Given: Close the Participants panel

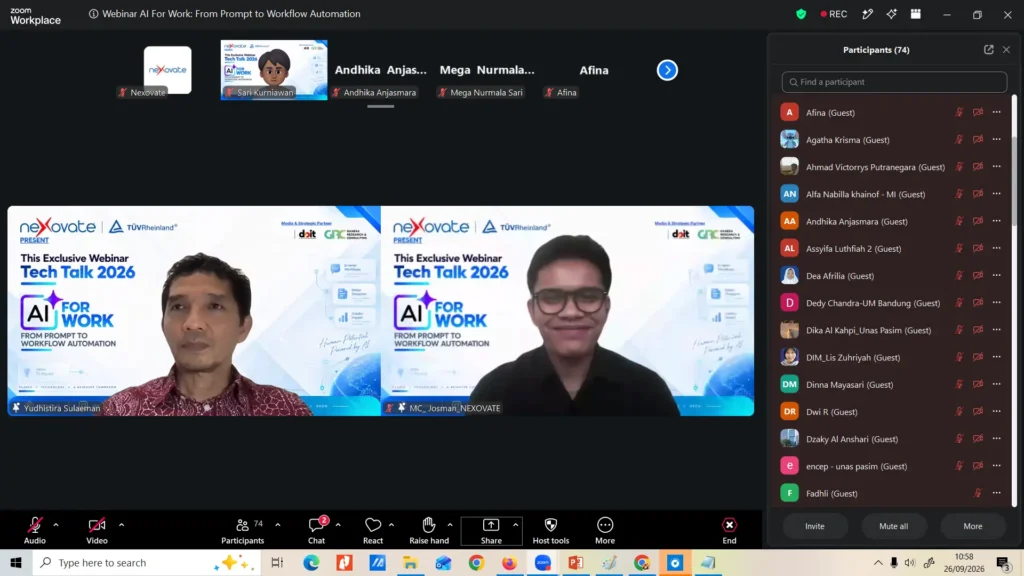Looking at the screenshot, I should (1006, 50).
